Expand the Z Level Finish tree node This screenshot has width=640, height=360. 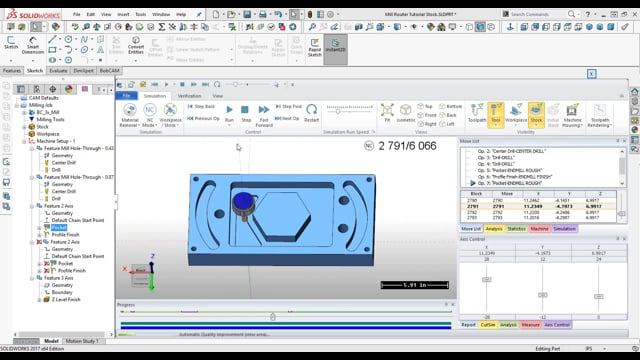coord(40,300)
